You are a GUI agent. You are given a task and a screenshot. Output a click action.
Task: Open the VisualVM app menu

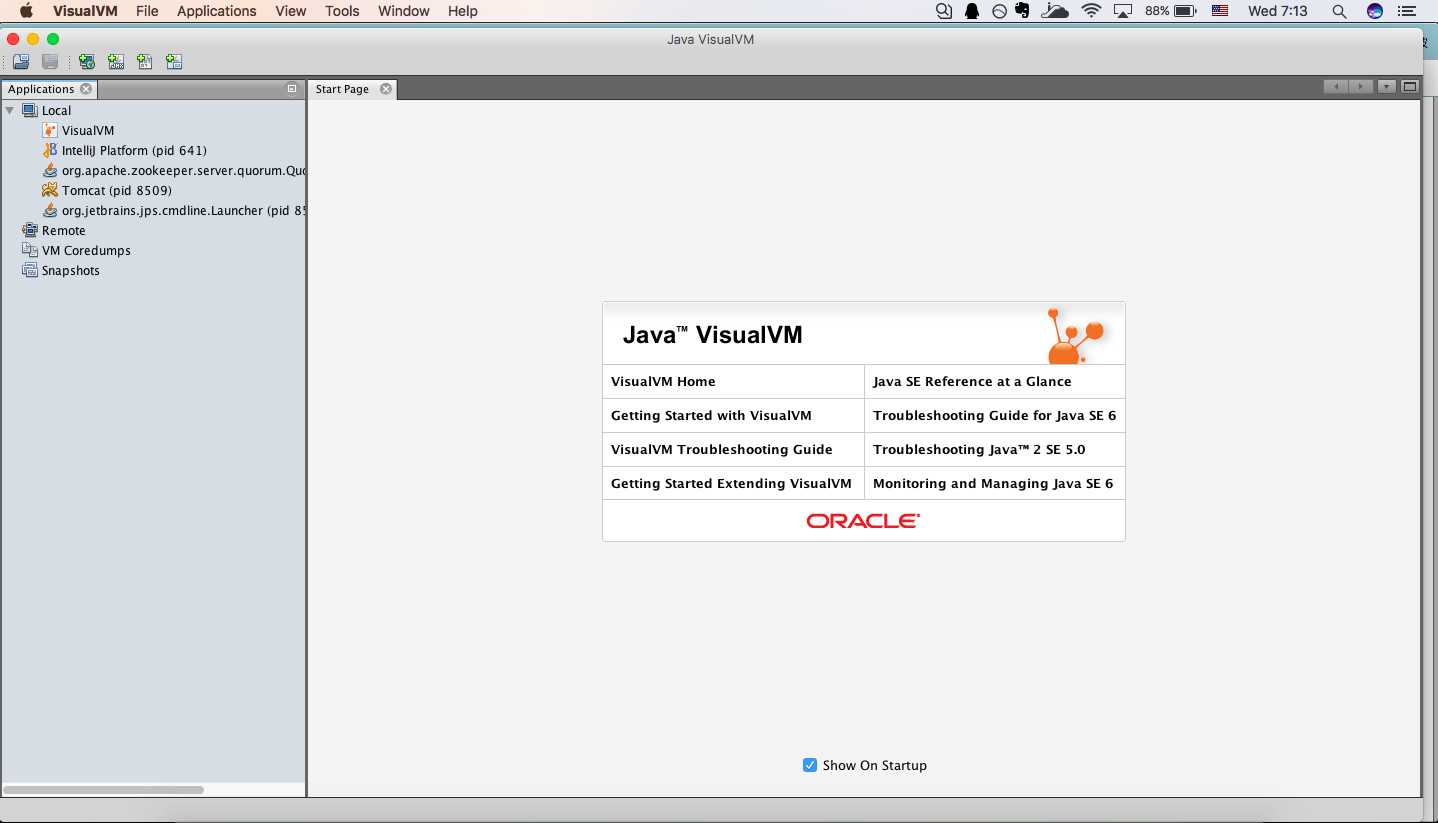[x=85, y=11]
